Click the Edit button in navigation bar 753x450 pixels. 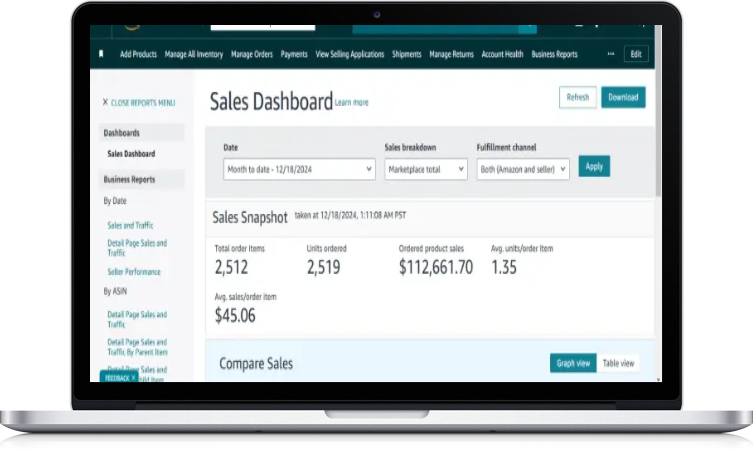click(636, 54)
